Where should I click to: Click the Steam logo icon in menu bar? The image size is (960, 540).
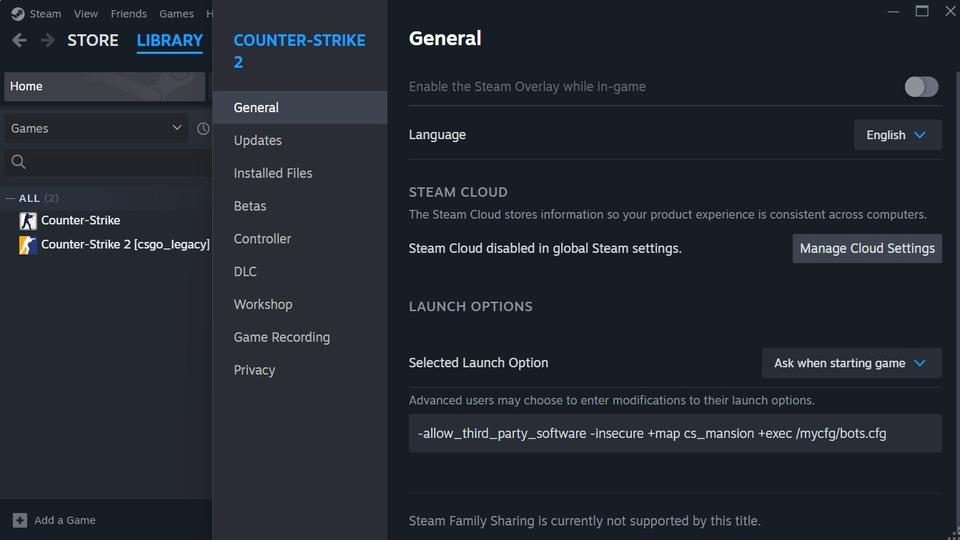[x=18, y=13]
